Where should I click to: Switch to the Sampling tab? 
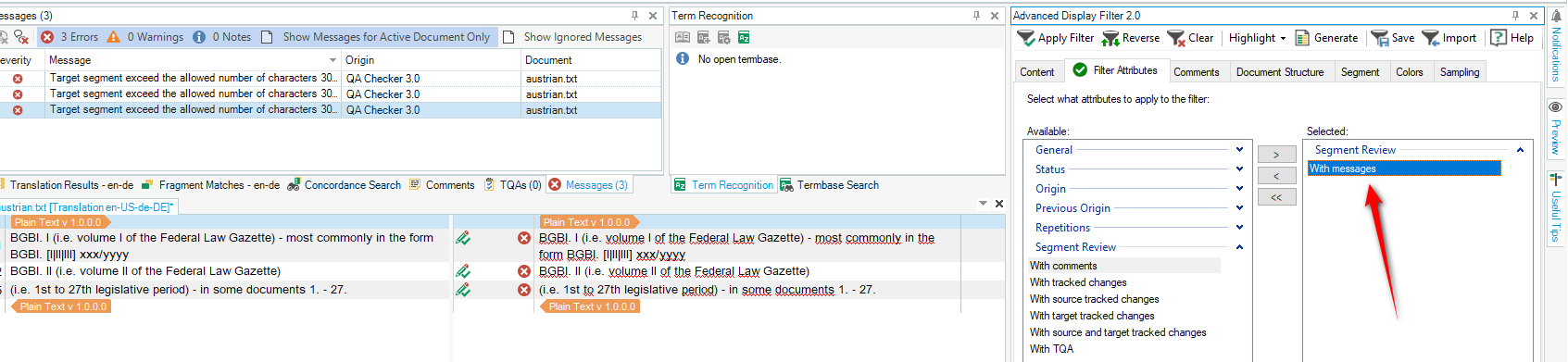point(1460,72)
